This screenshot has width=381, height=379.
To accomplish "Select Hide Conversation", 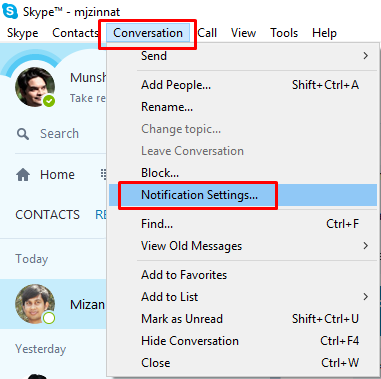I will (243, 341).
